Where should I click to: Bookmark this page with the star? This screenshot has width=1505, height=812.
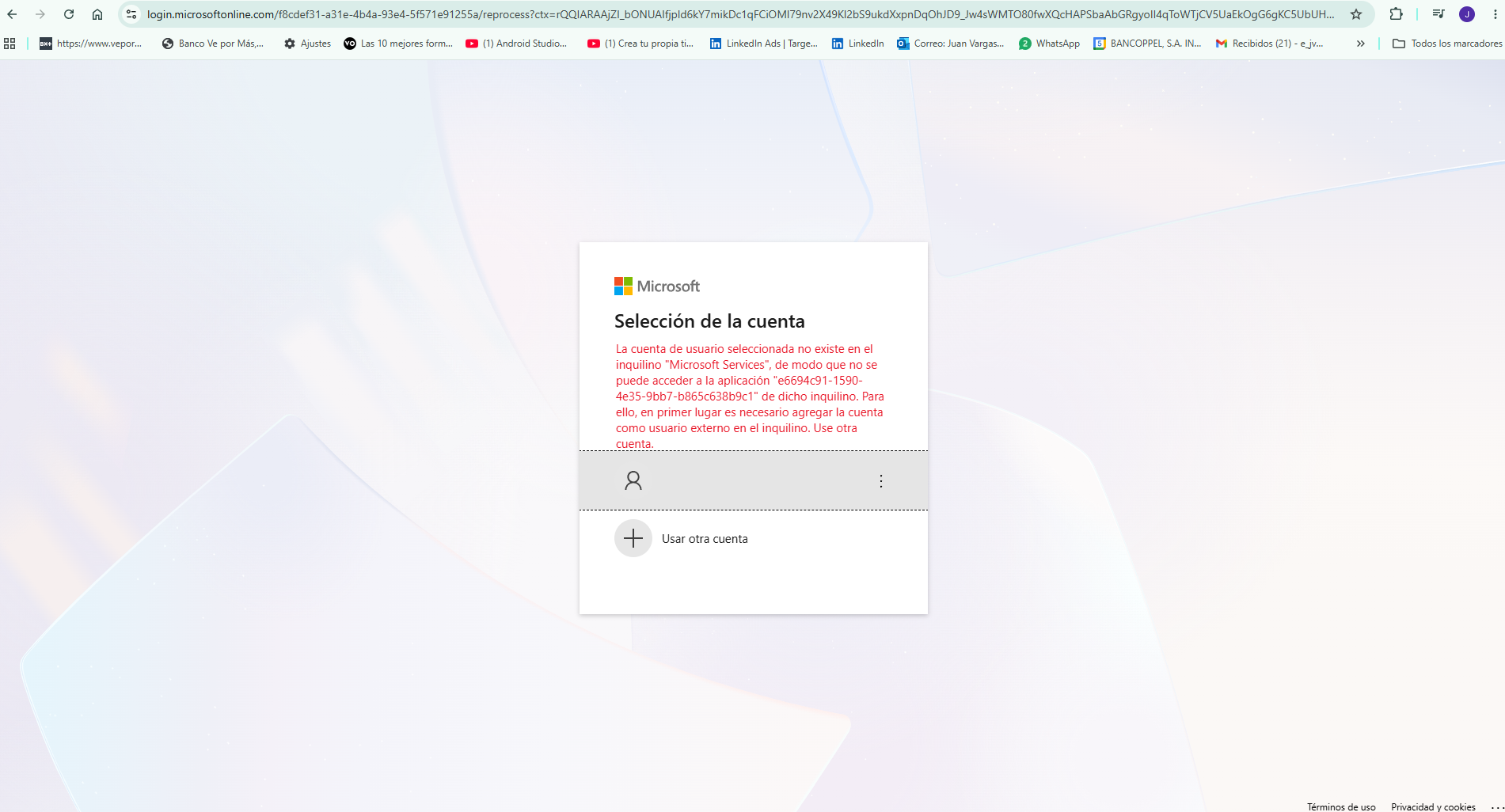tap(1356, 14)
